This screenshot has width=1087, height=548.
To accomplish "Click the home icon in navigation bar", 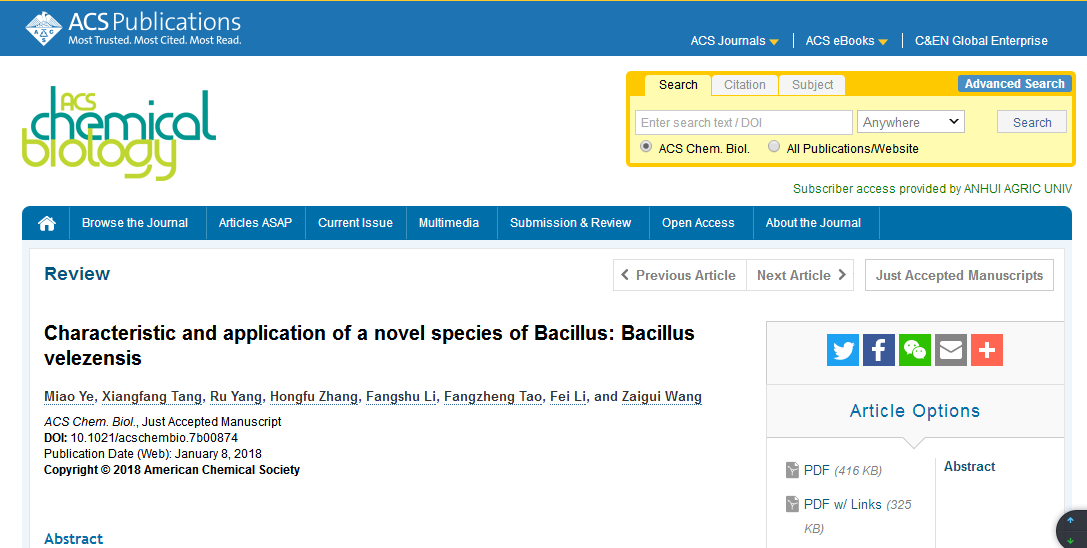I will tap(46, 223).
